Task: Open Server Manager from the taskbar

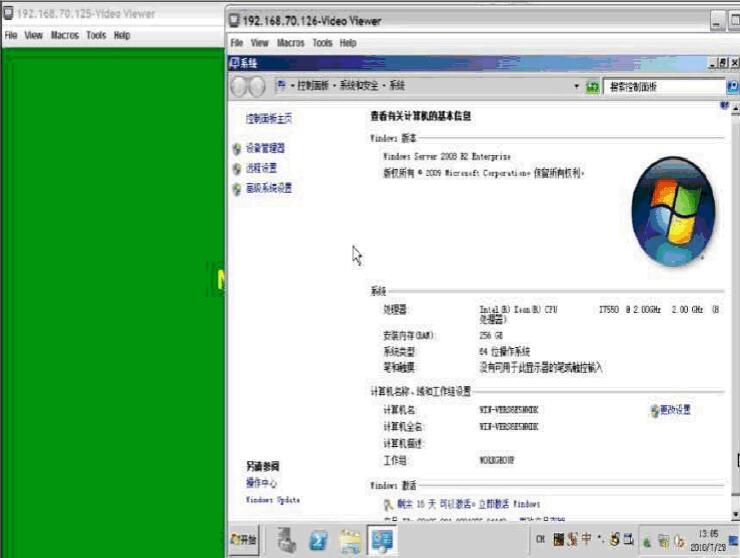Action: (x=284, y=540)
